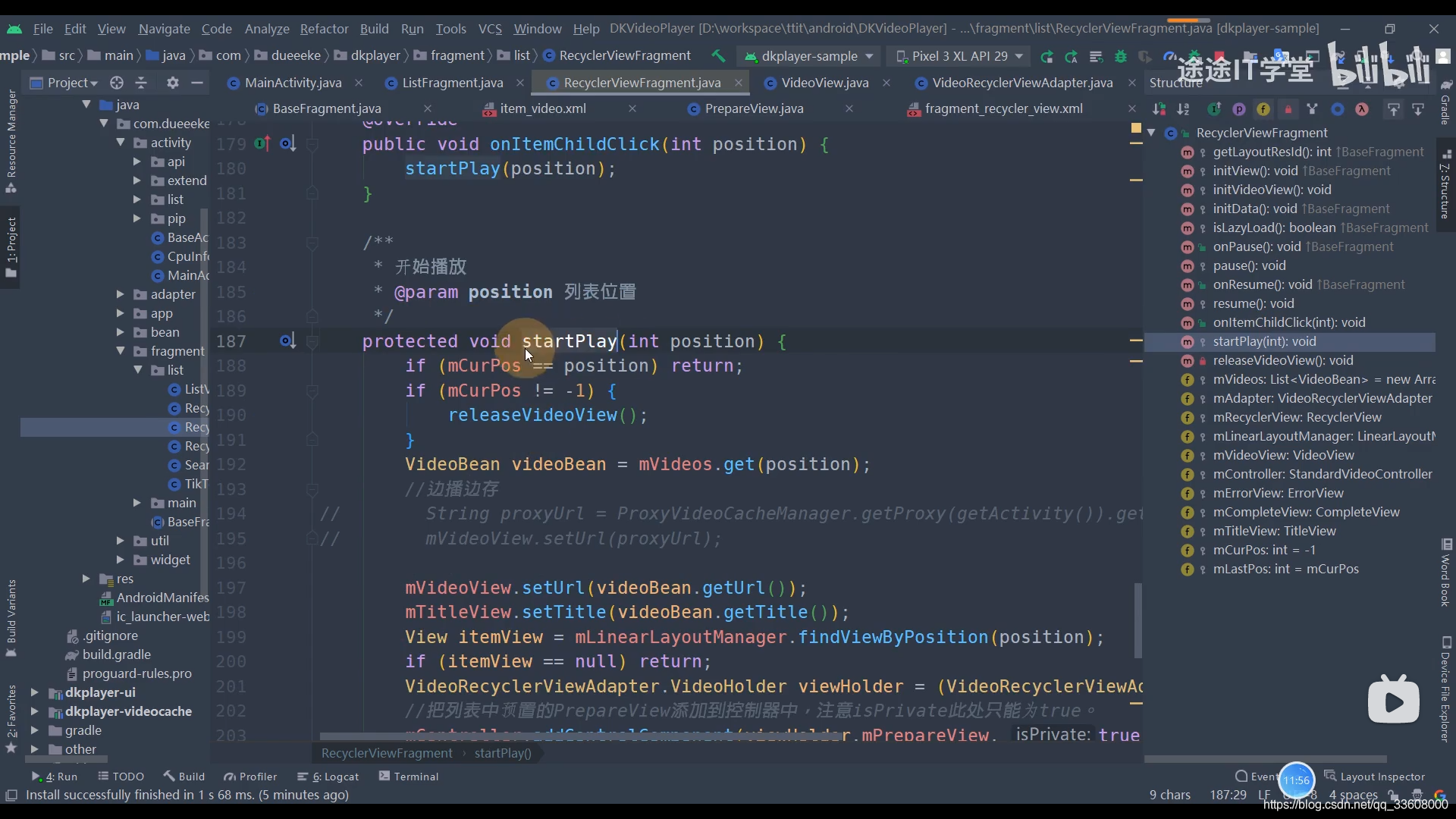Screen dimensions: 1456x819
Task: Open the VCS menu
Action: click(490, 29)
